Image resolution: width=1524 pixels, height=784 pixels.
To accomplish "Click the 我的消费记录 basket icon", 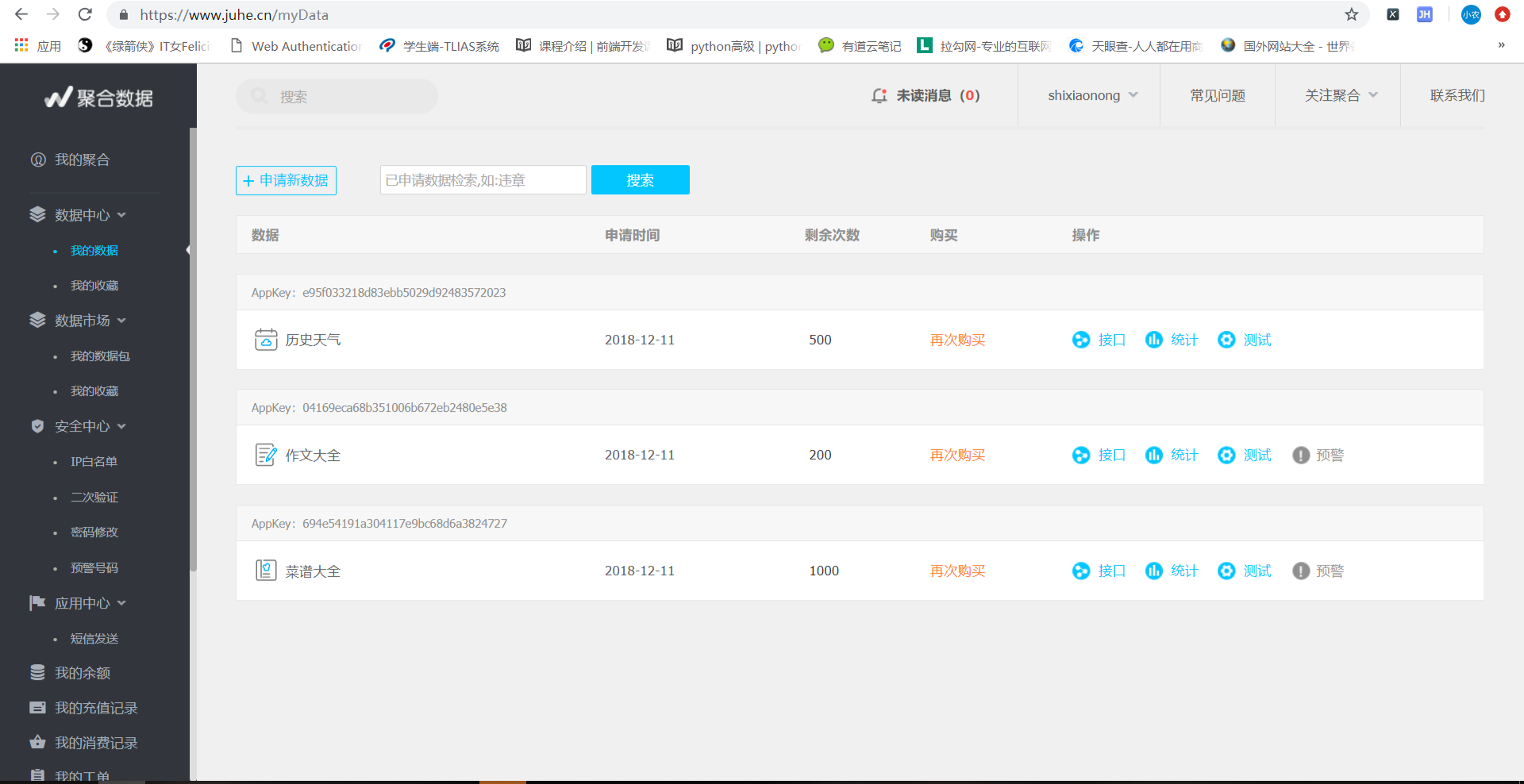I will click(x=37, y=742).
